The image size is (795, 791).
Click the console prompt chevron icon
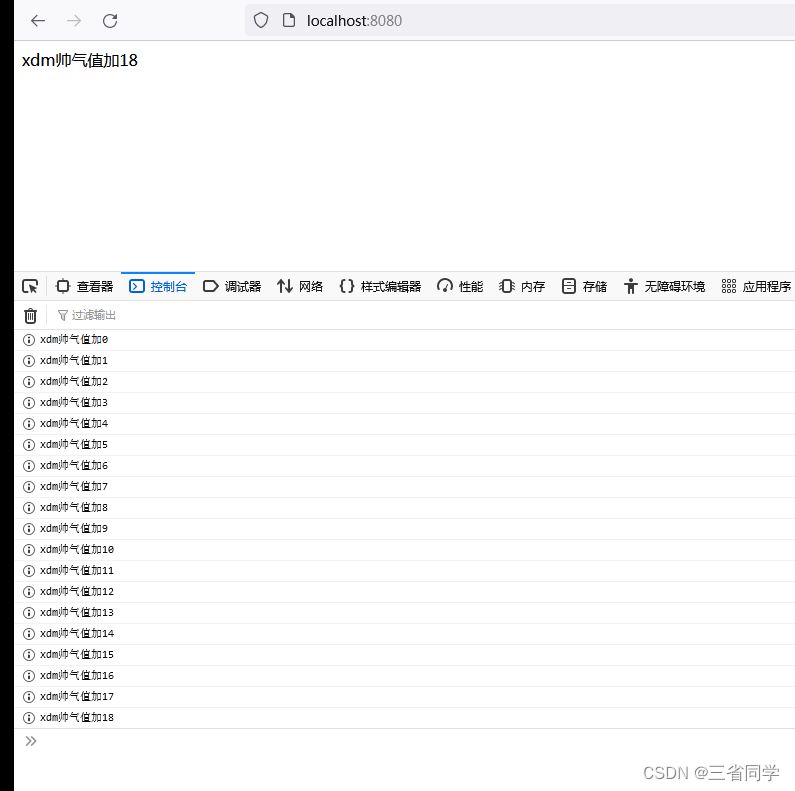31,741
